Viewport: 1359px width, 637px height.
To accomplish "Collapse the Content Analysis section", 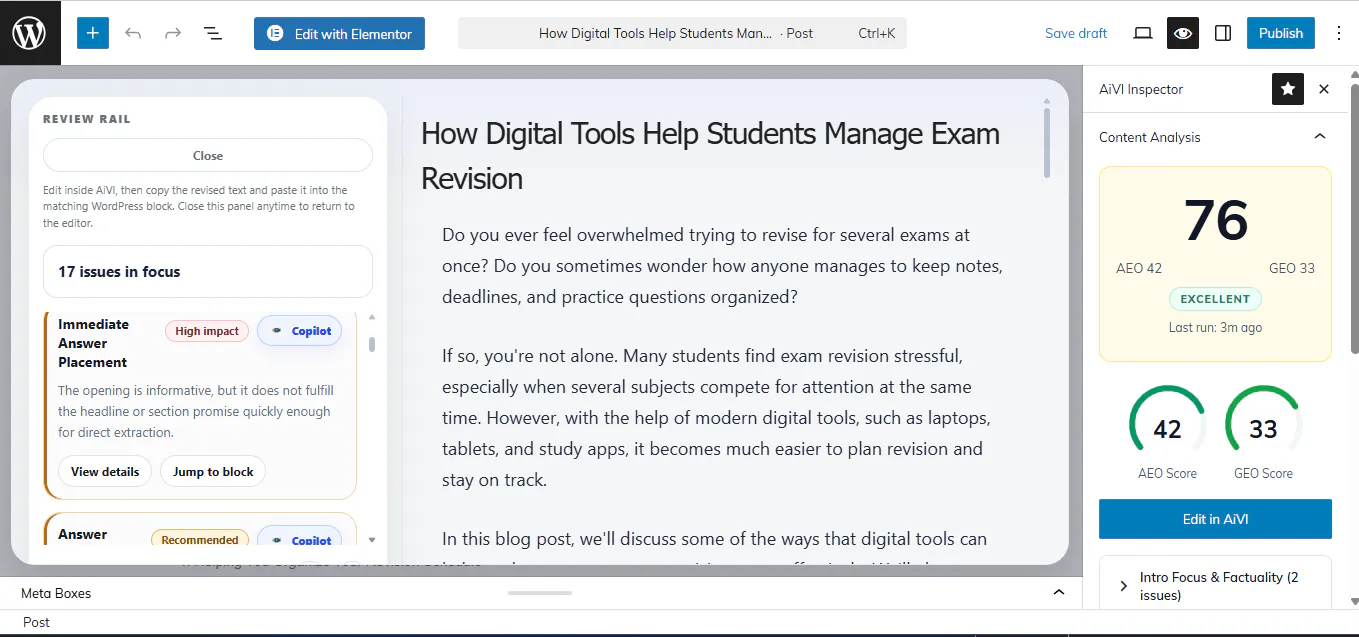I will [x=1320, y=137].
